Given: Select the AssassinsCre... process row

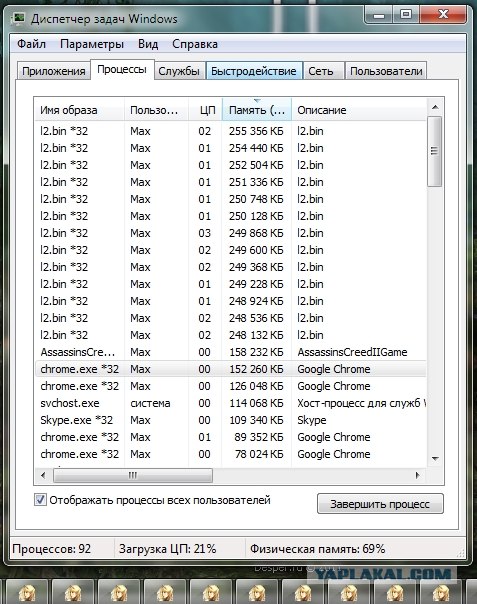Looking at the screenshot, I should (x=230, y=352).
